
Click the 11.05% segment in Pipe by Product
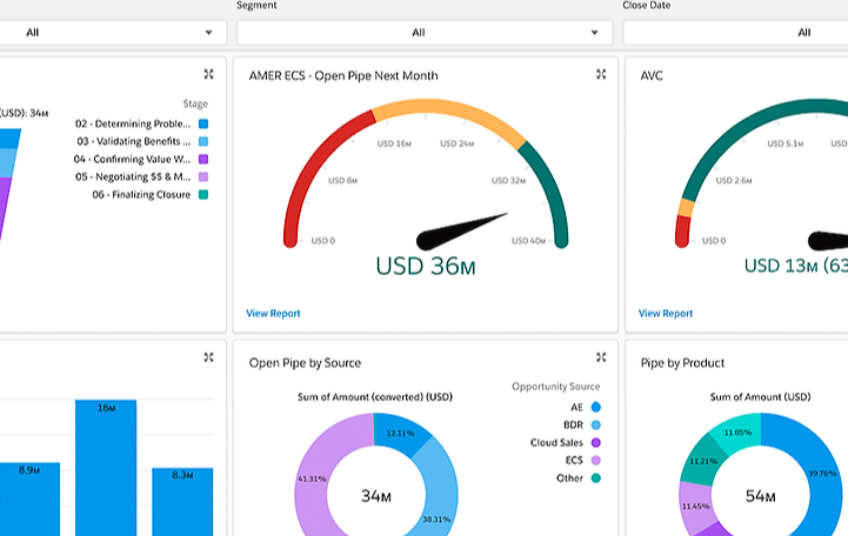click(x=738, y=433)
